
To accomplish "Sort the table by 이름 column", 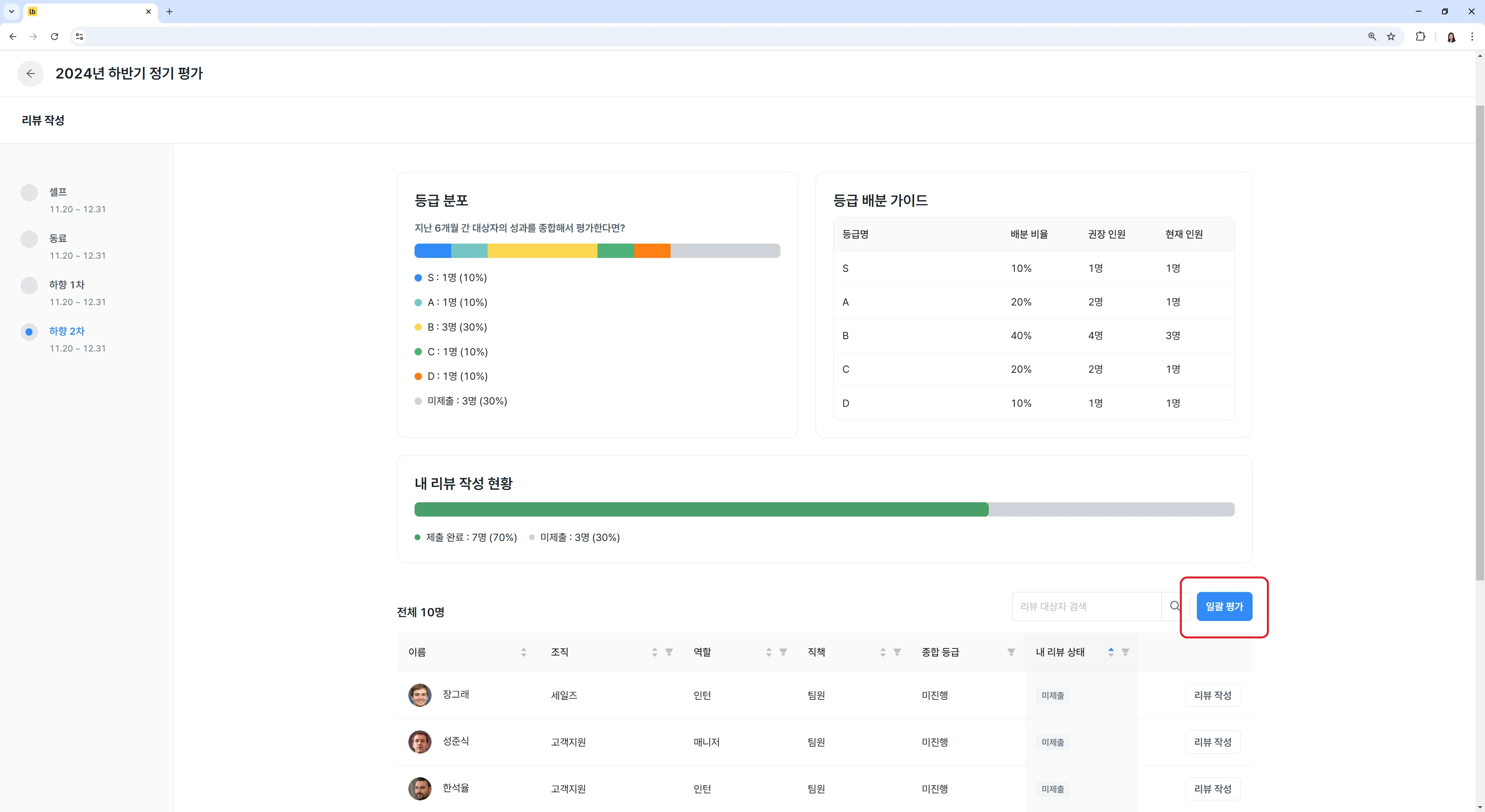I will 524,652.
